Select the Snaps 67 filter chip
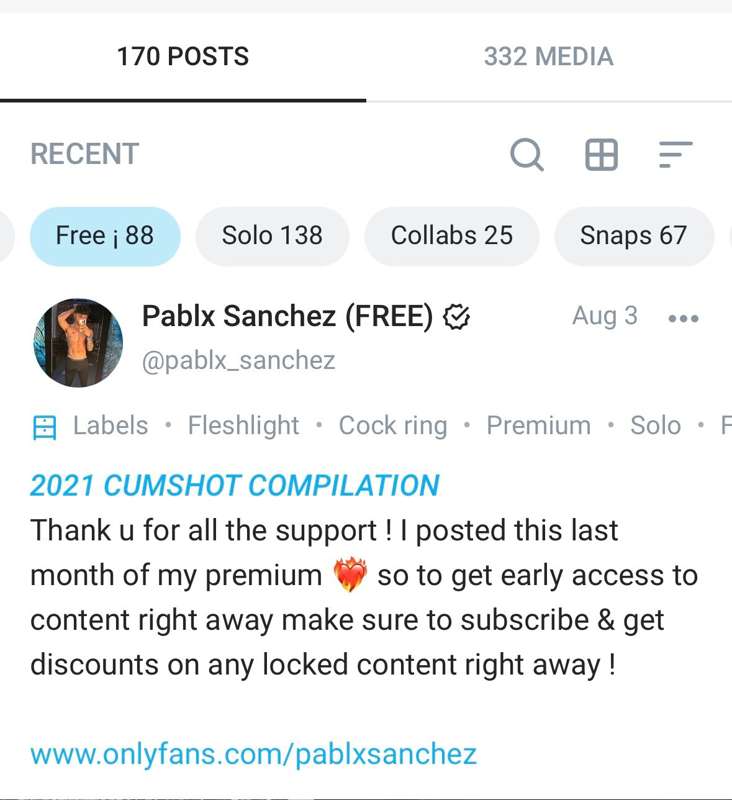 633,236
